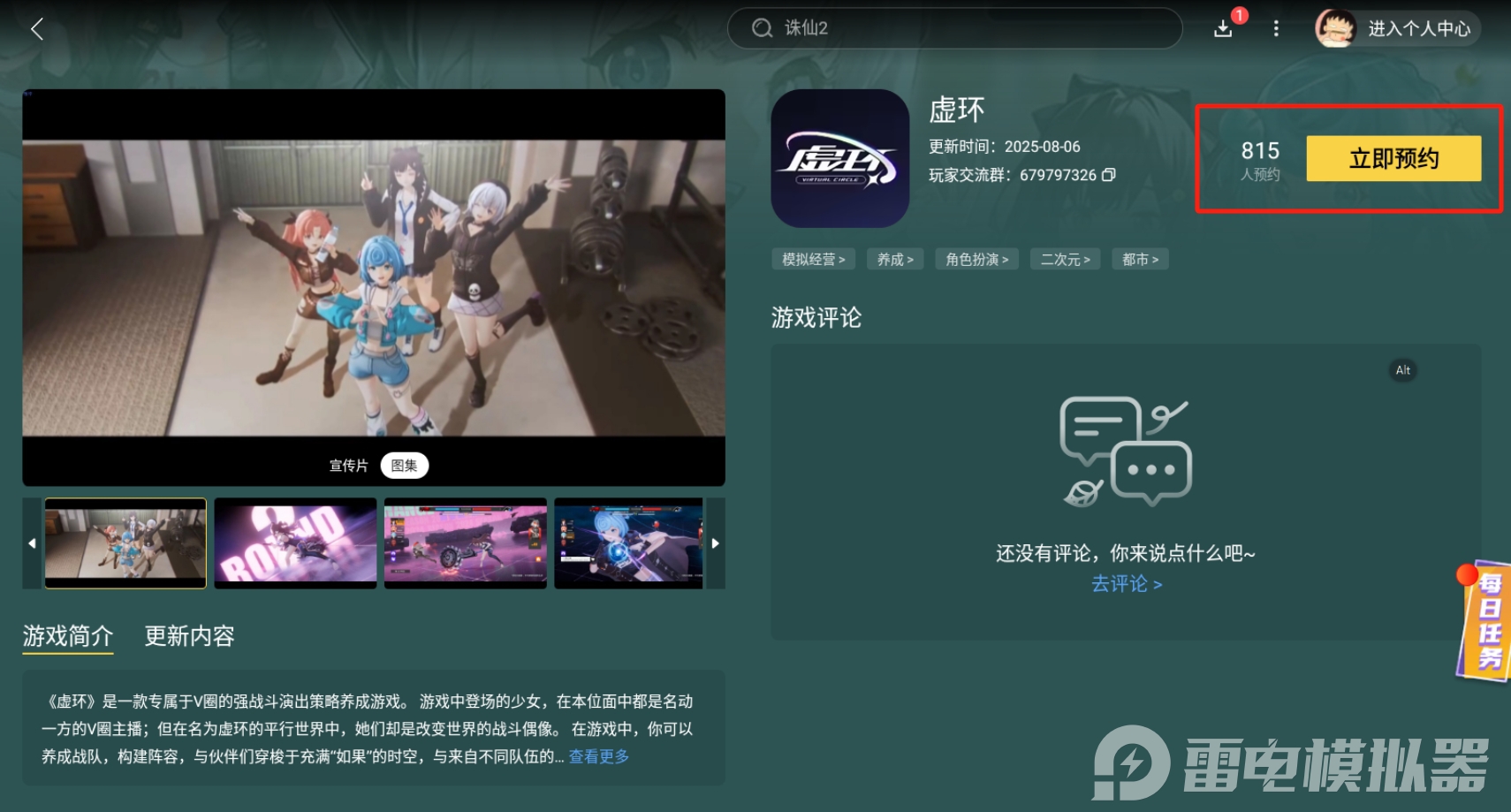
Task: Click the main preview image of the game
Action: click(374, 287)
